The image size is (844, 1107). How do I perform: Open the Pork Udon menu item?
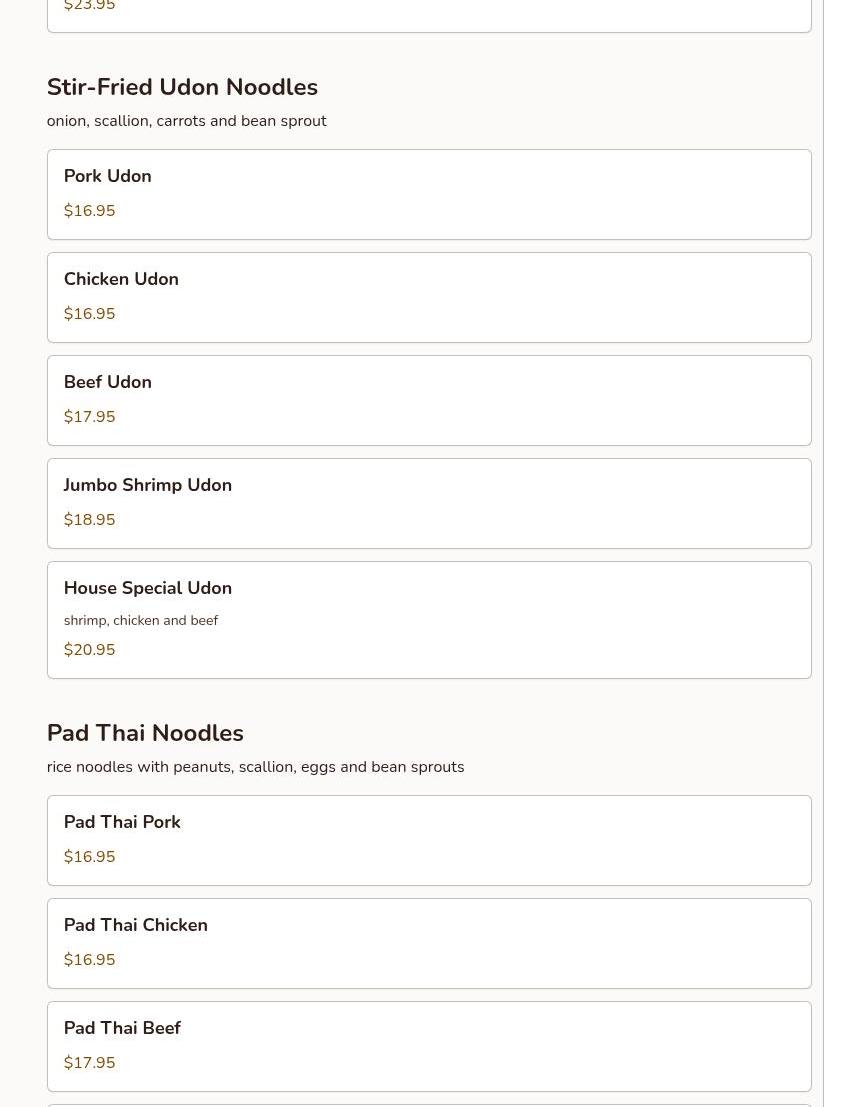(x=428, y=194)
